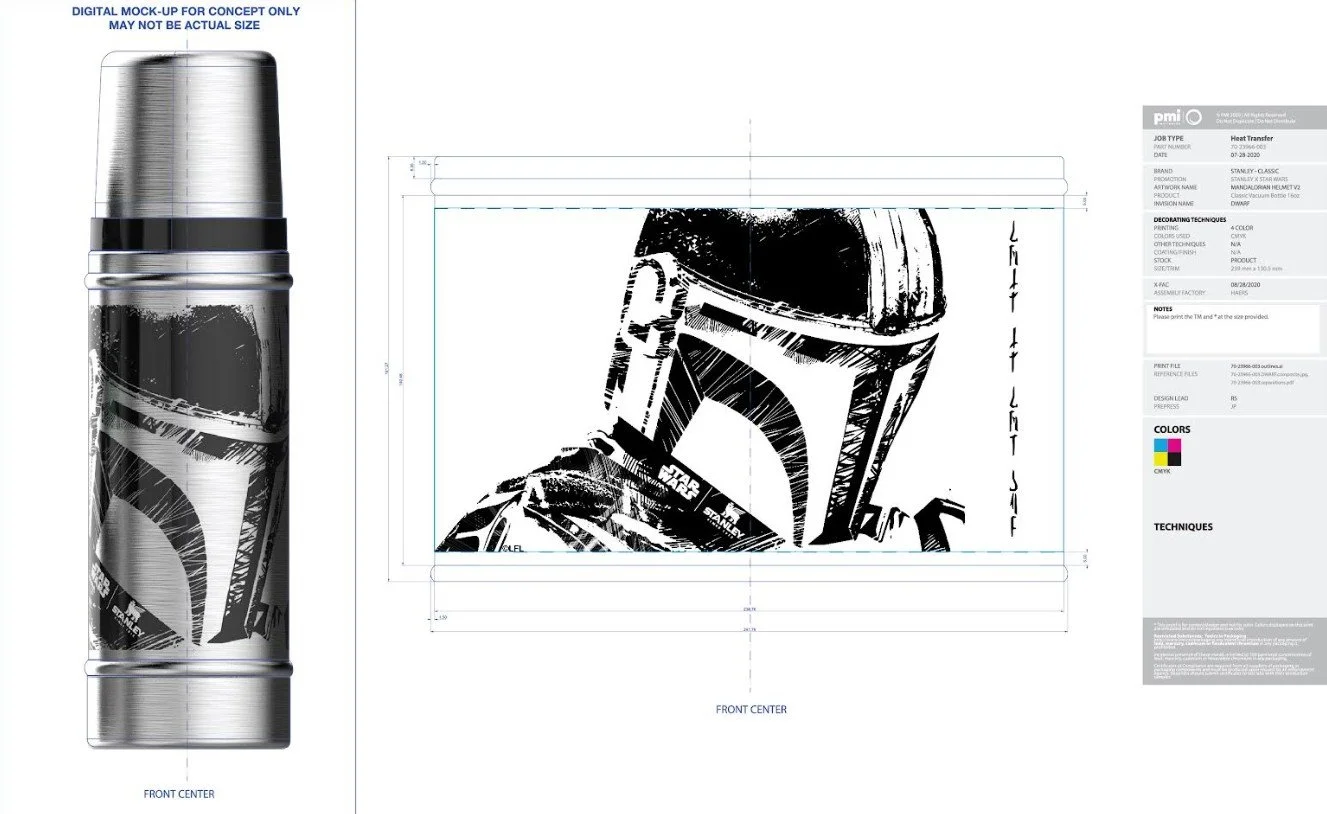Click the '08/28/2020' X-FAC date
Viewport: 1327px width, 814px height.
1245,285
